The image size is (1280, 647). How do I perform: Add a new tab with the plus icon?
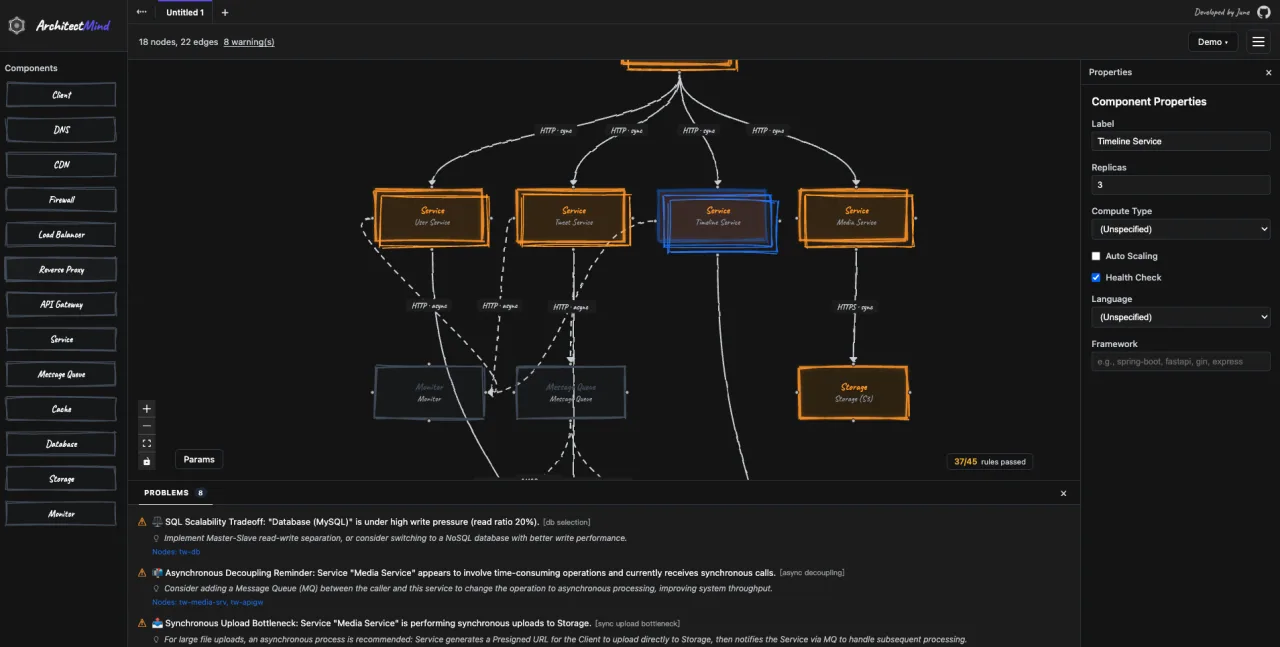point(225,13)
